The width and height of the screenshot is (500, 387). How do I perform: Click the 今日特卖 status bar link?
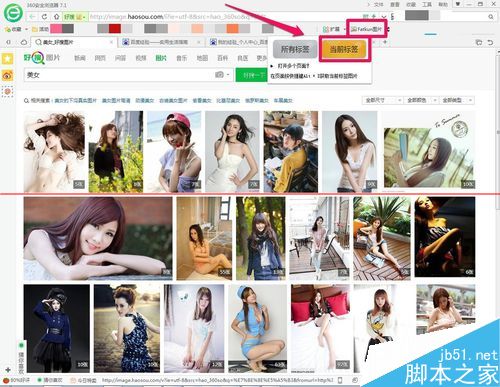pos(84,380)
